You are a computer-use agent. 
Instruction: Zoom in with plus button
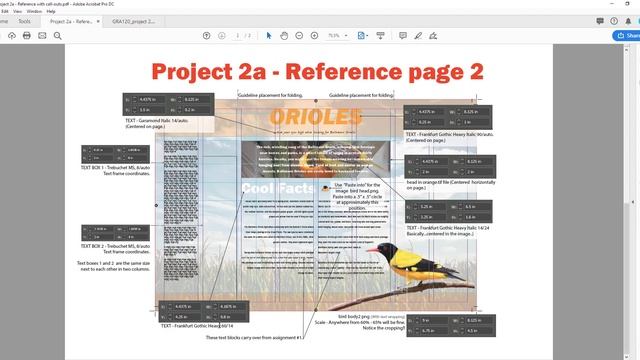(314, 36)
